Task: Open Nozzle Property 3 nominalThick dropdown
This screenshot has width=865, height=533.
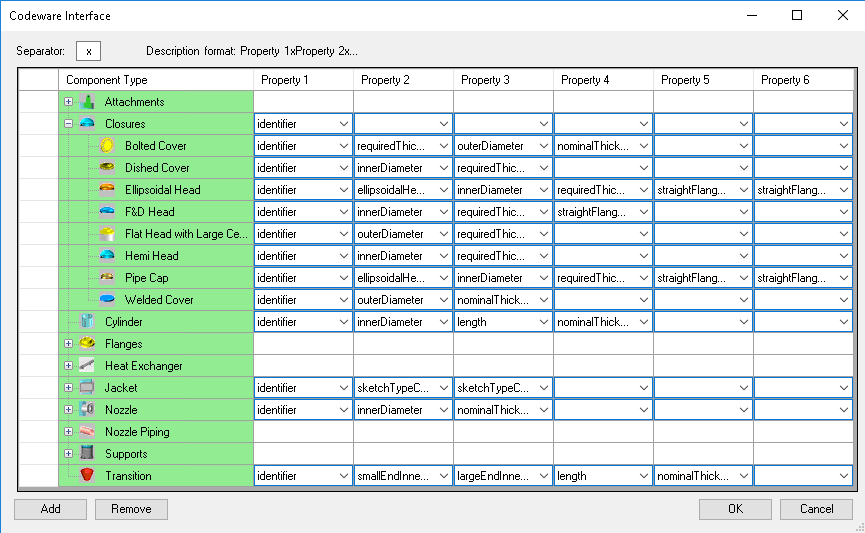Action: pyautogui.click(x=543, y=411)
